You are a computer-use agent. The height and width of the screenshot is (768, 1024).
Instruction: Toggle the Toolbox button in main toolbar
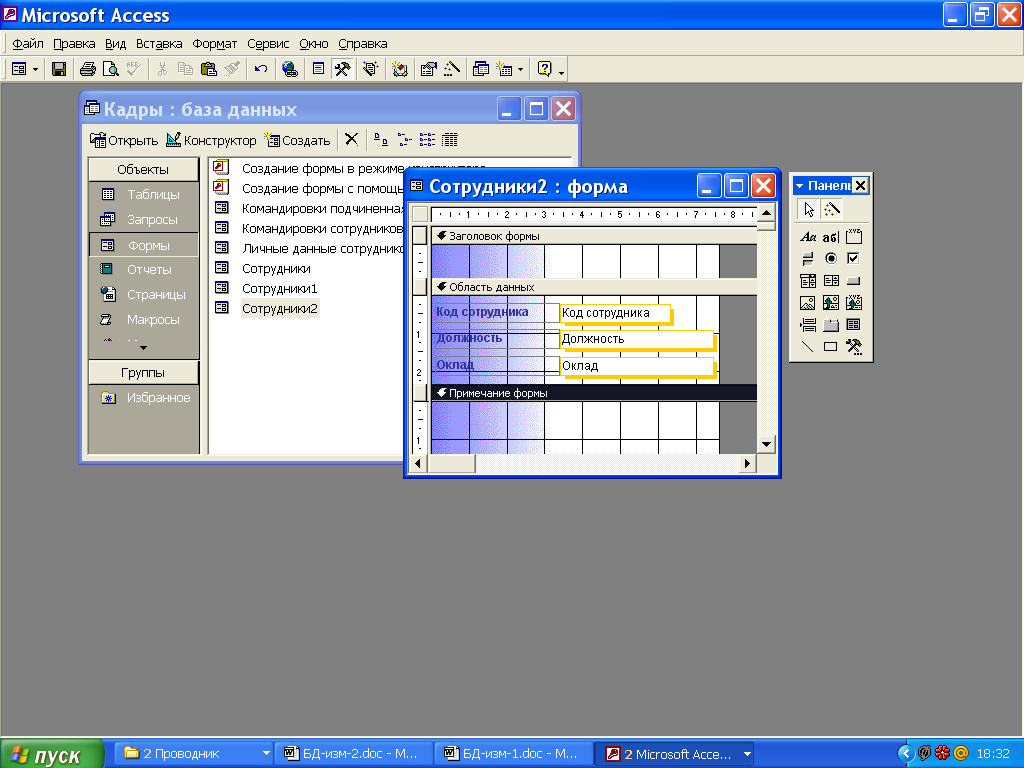pos(342,69)
